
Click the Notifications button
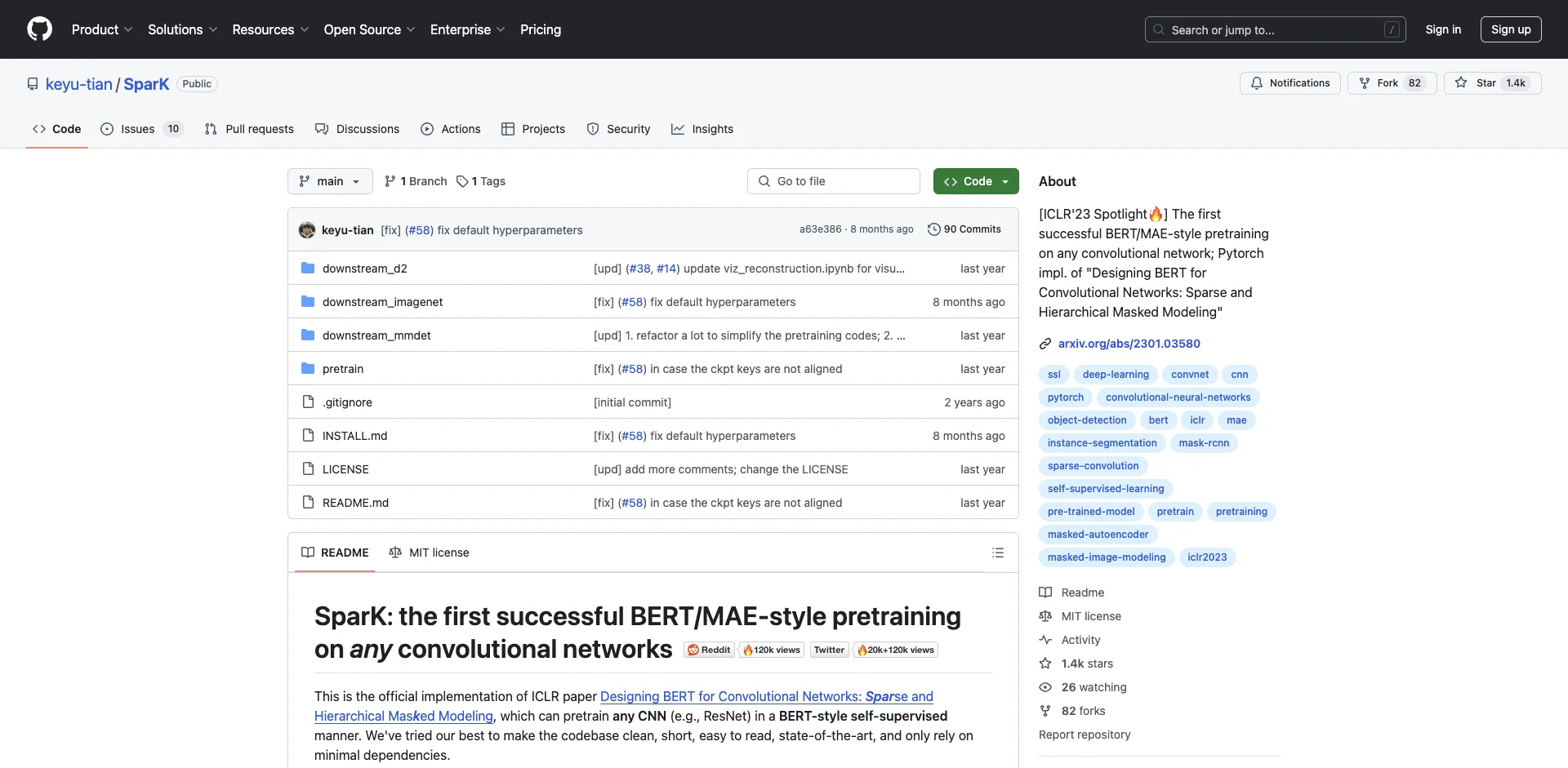1290,83
